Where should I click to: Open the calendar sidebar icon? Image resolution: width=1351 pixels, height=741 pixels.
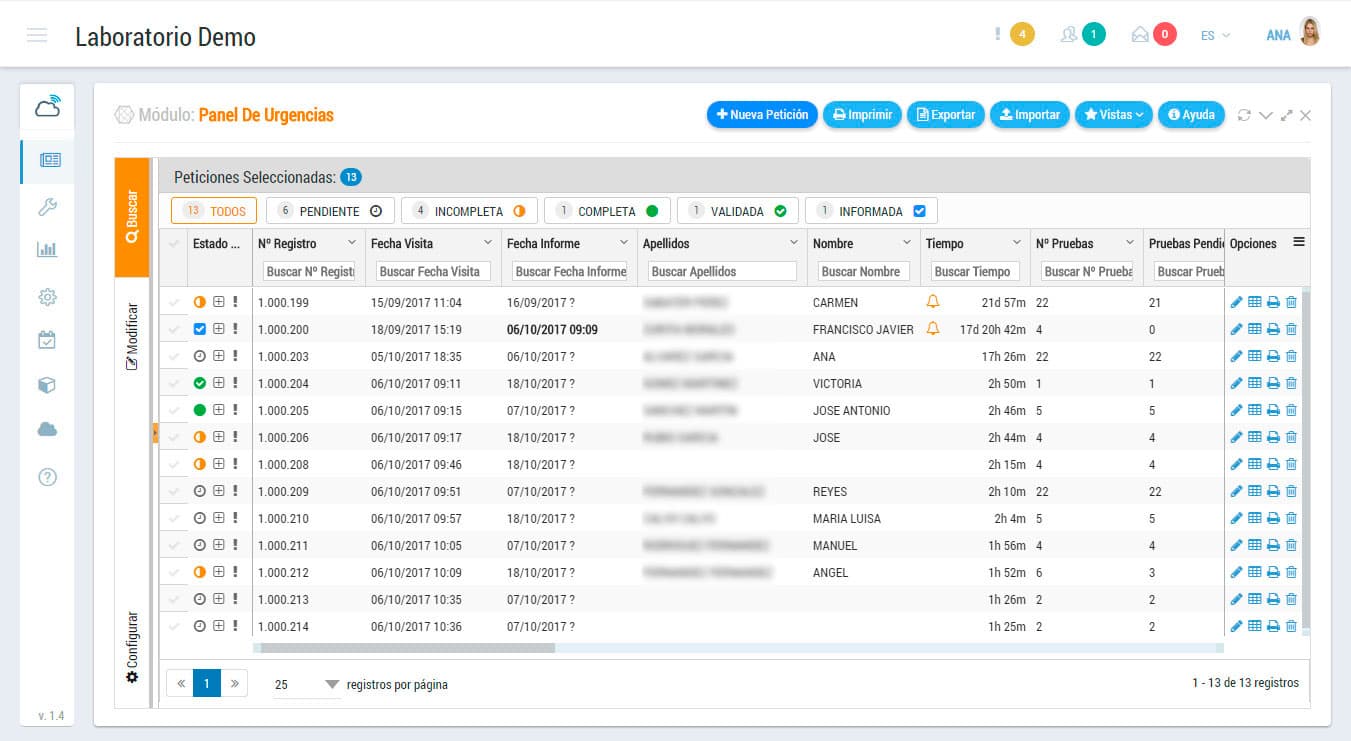(47, 340)
